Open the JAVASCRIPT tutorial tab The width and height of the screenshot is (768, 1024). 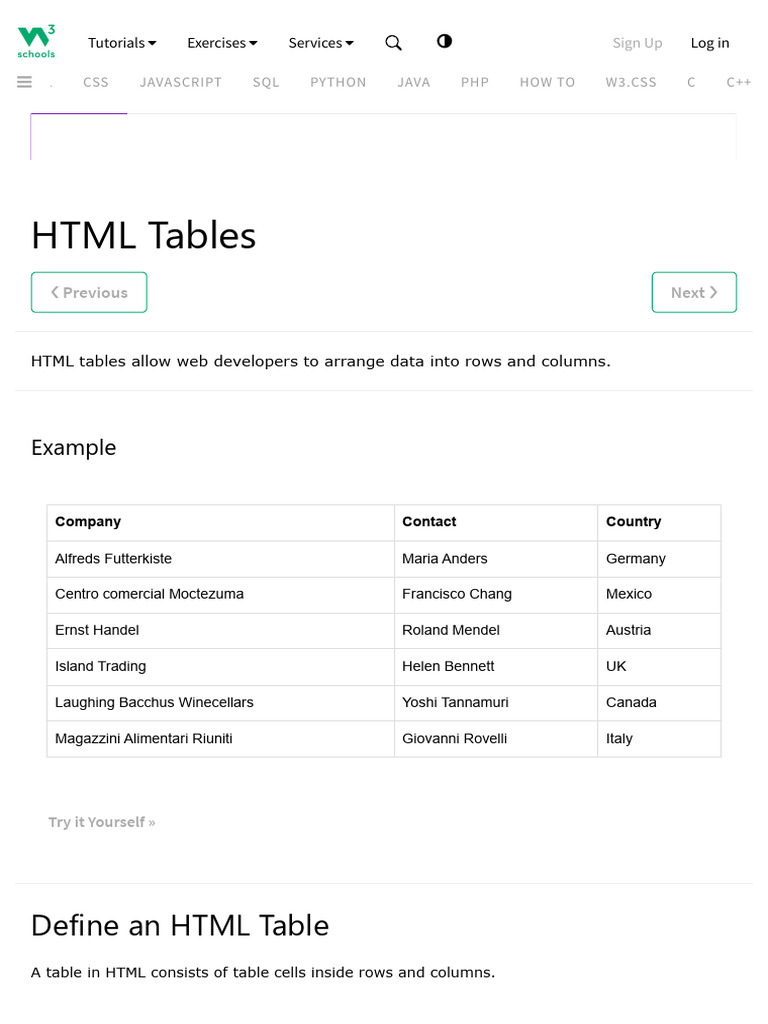(x=181, y=82)
